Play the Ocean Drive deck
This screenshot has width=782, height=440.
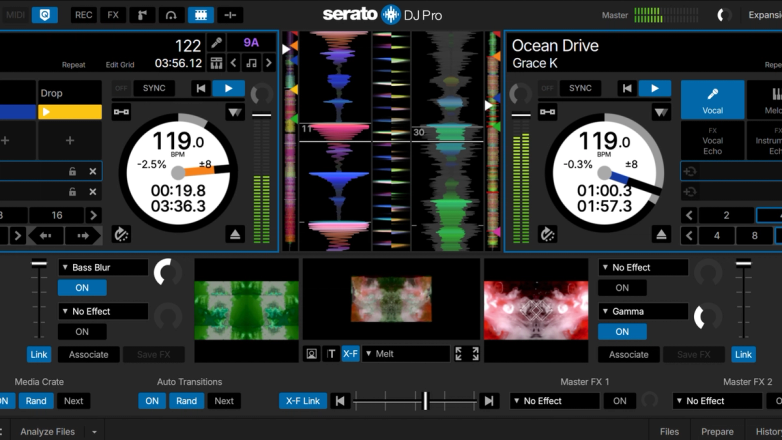[655, 88]
